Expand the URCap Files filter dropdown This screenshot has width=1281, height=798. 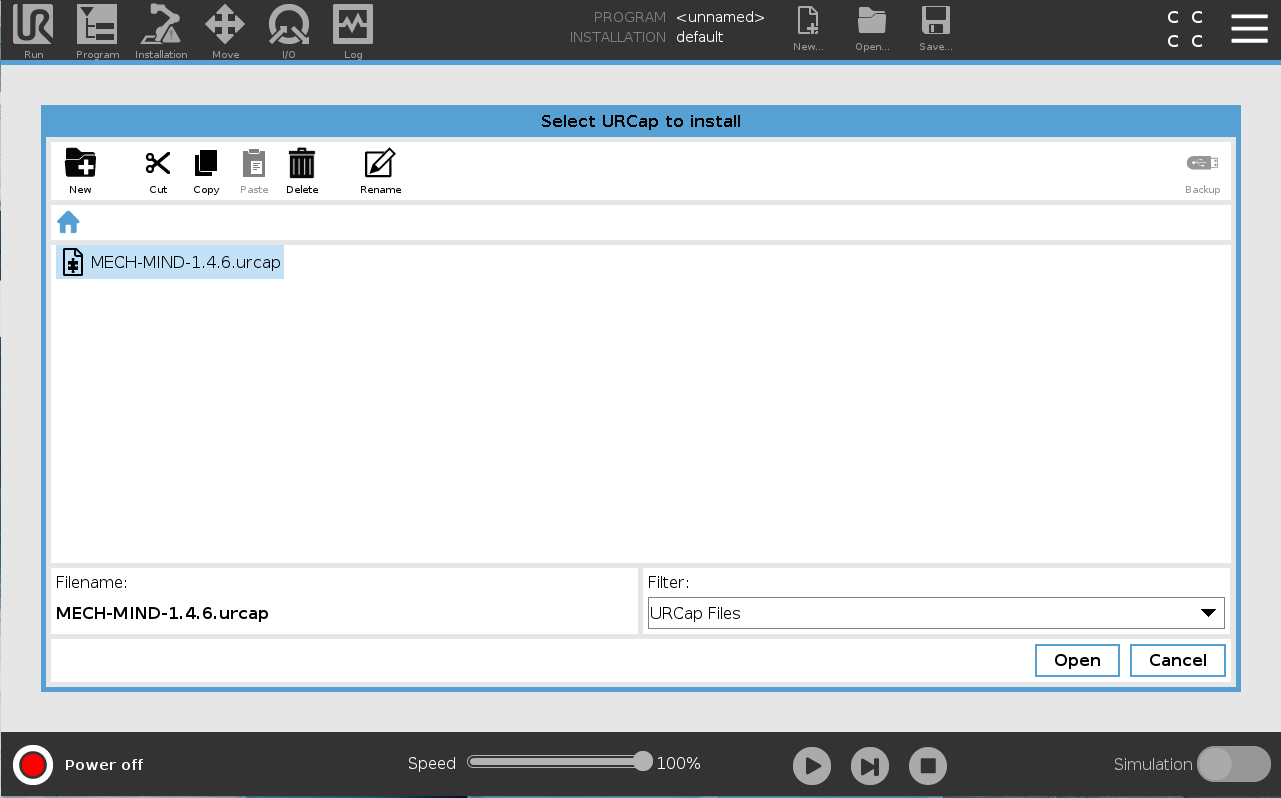tap(935, 613)
